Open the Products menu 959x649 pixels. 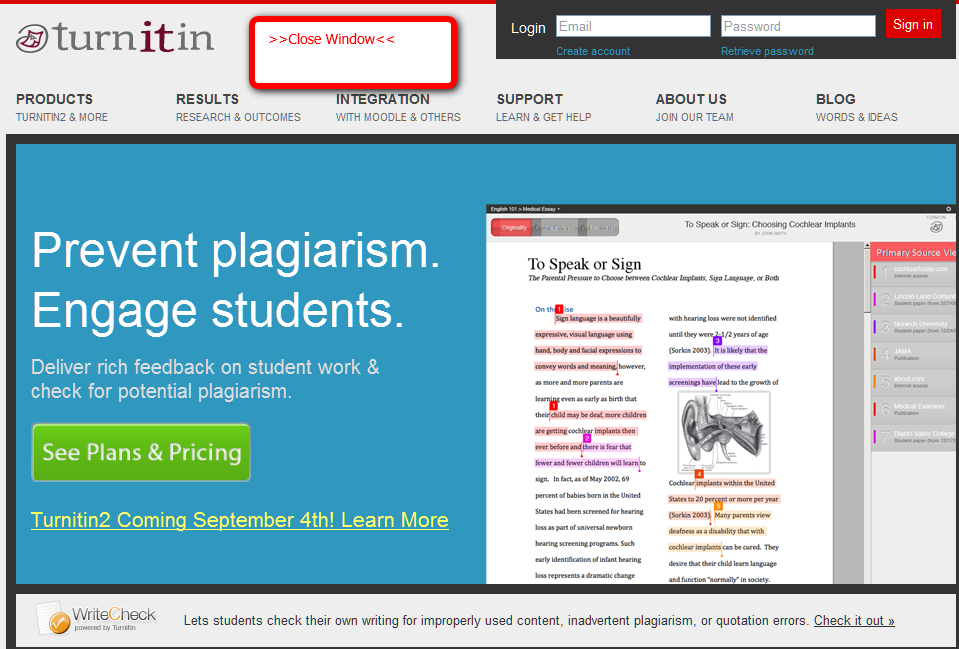(x=62, y=108)
